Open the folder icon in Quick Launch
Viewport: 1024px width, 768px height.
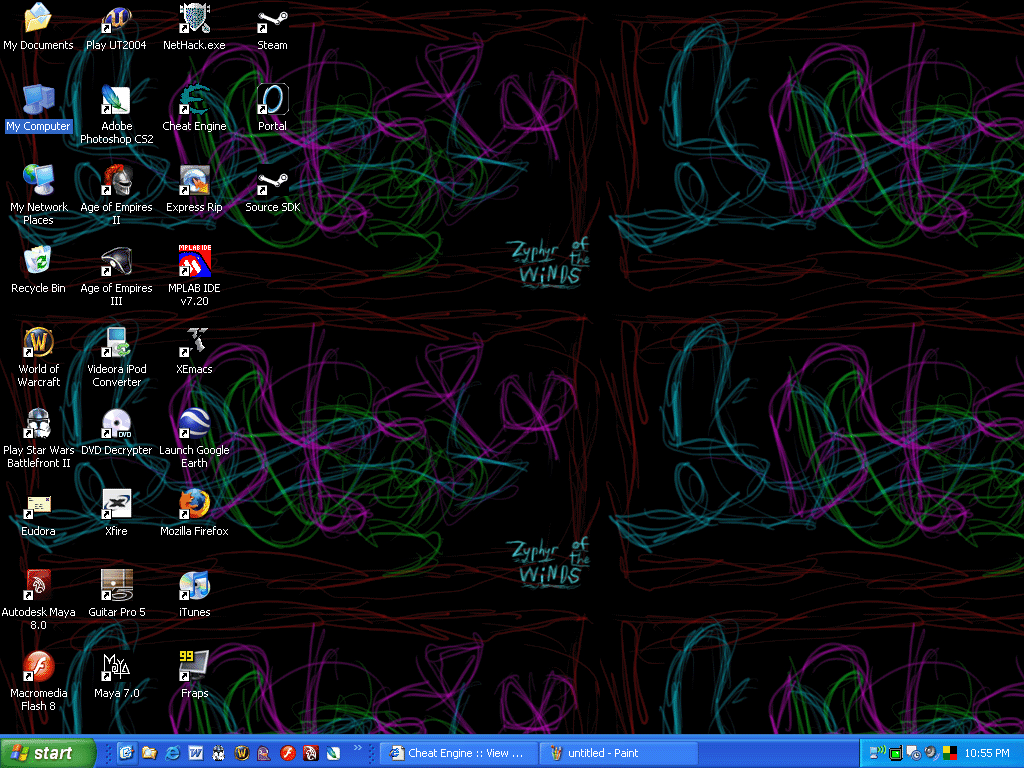(x=150, y=753)
